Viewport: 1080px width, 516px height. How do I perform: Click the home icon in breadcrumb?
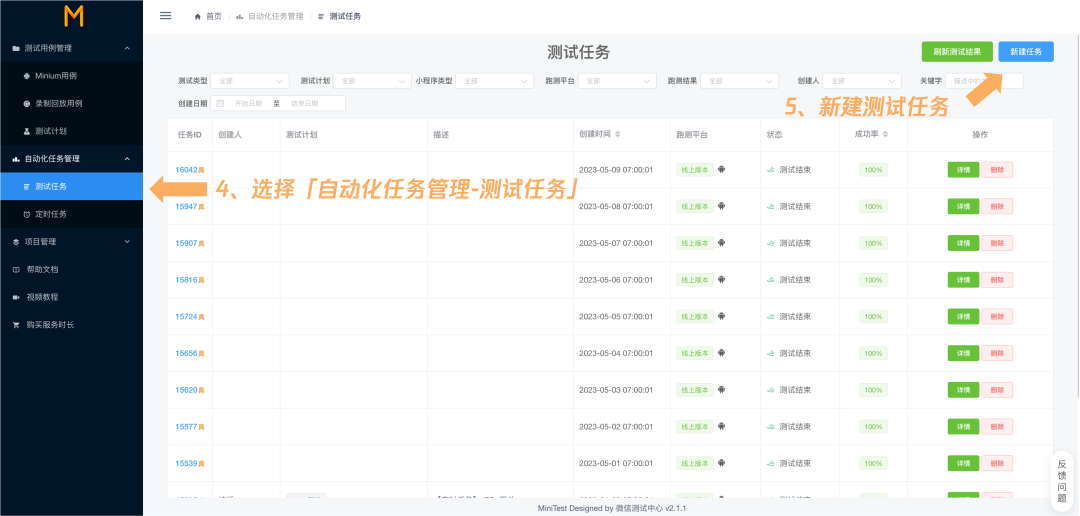[198, 16]
